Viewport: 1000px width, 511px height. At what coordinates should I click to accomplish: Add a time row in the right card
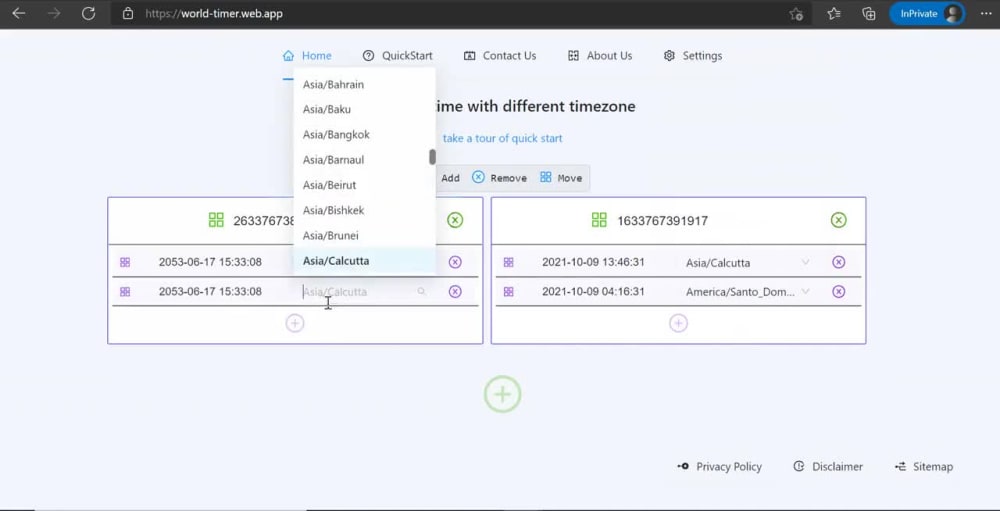(678, 323)
